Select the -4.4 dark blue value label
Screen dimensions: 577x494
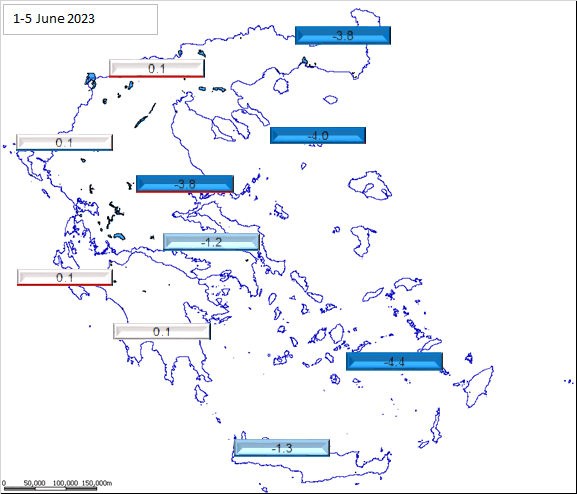coord(394,361)
